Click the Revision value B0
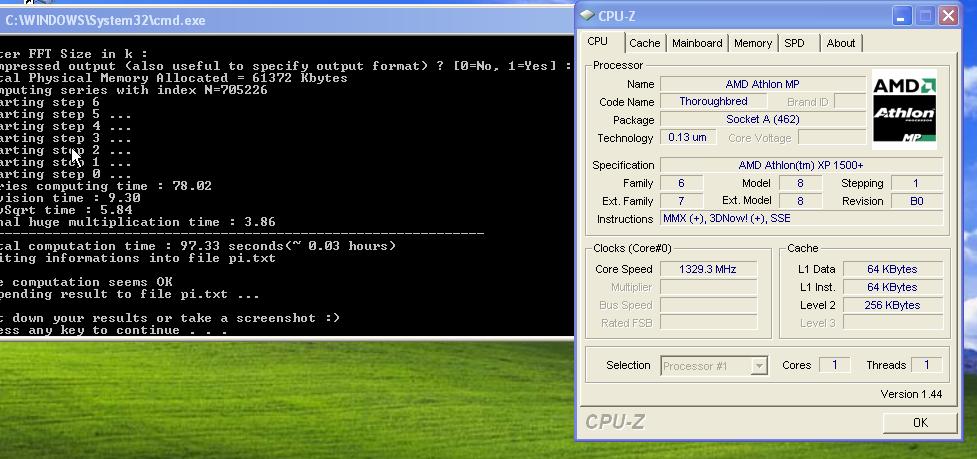Viewport: 977px width, 459px height. tap(917, 201)
